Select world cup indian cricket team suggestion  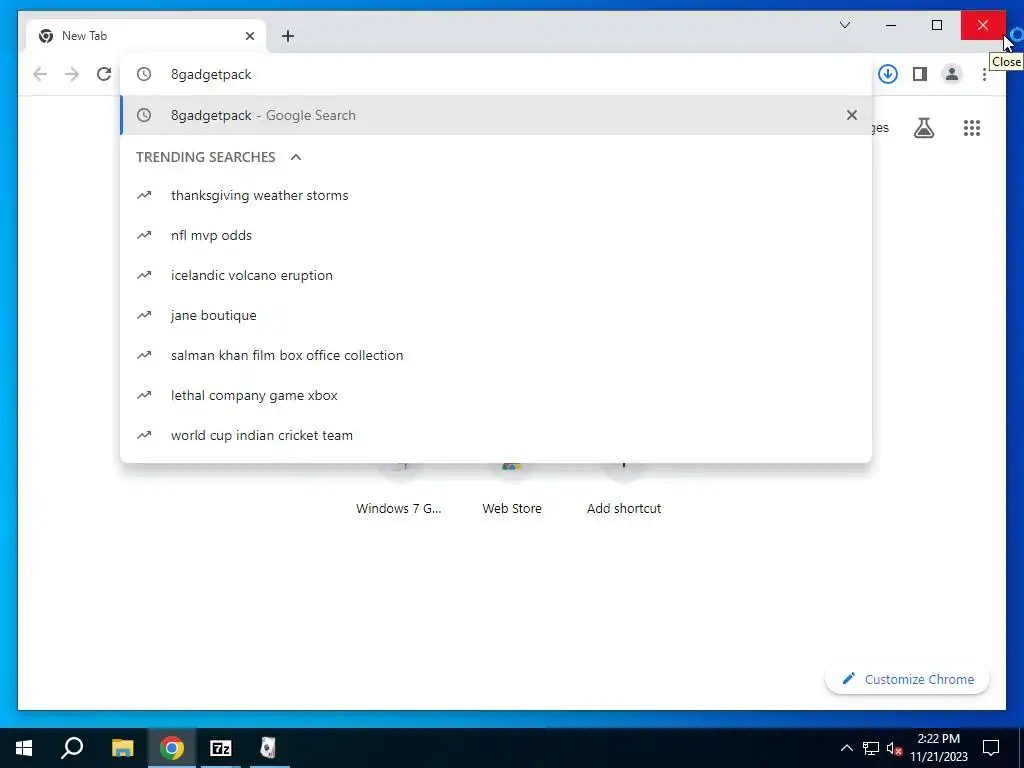496,435
